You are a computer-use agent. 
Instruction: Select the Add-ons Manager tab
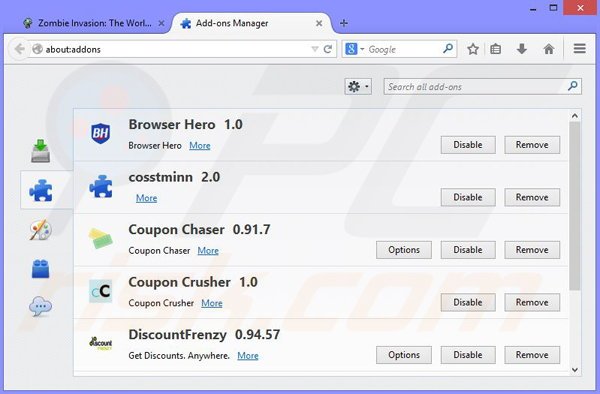tap(252, 23)
